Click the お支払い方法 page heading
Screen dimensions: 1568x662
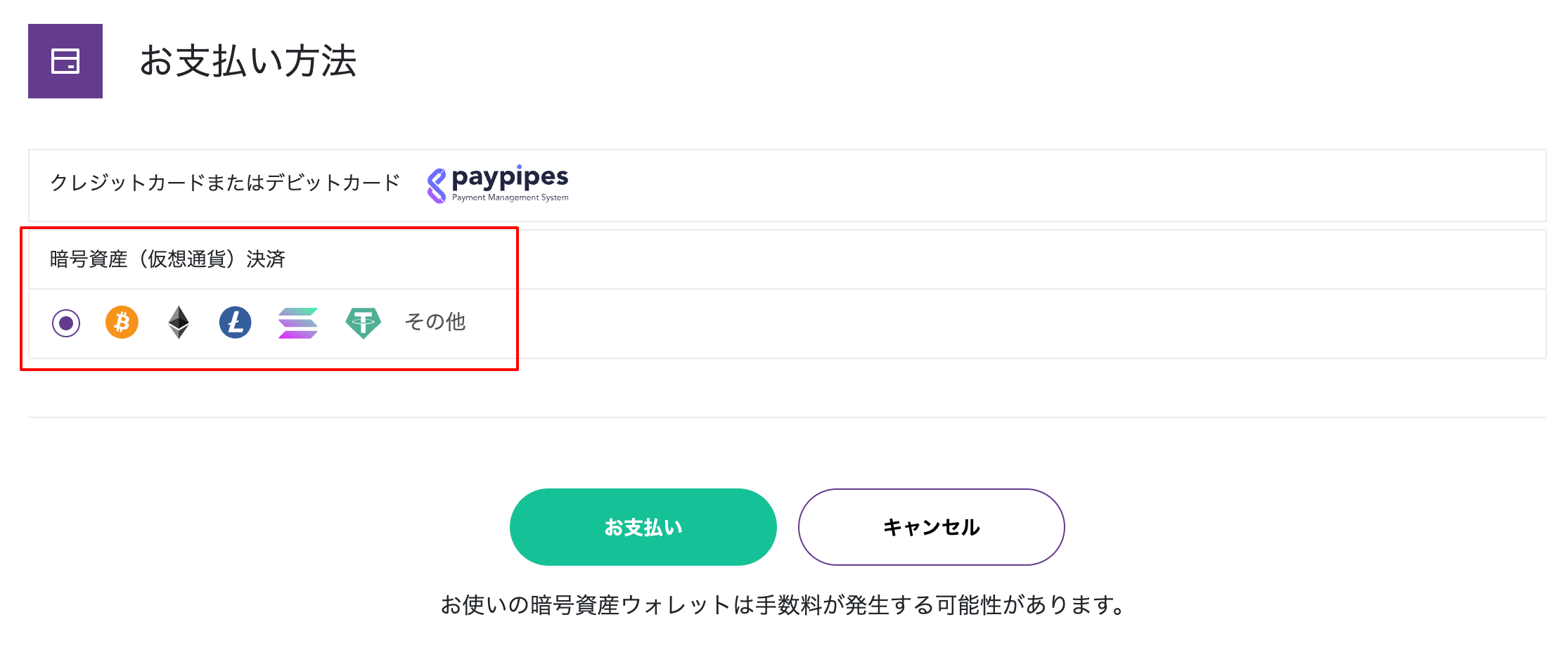248,61
